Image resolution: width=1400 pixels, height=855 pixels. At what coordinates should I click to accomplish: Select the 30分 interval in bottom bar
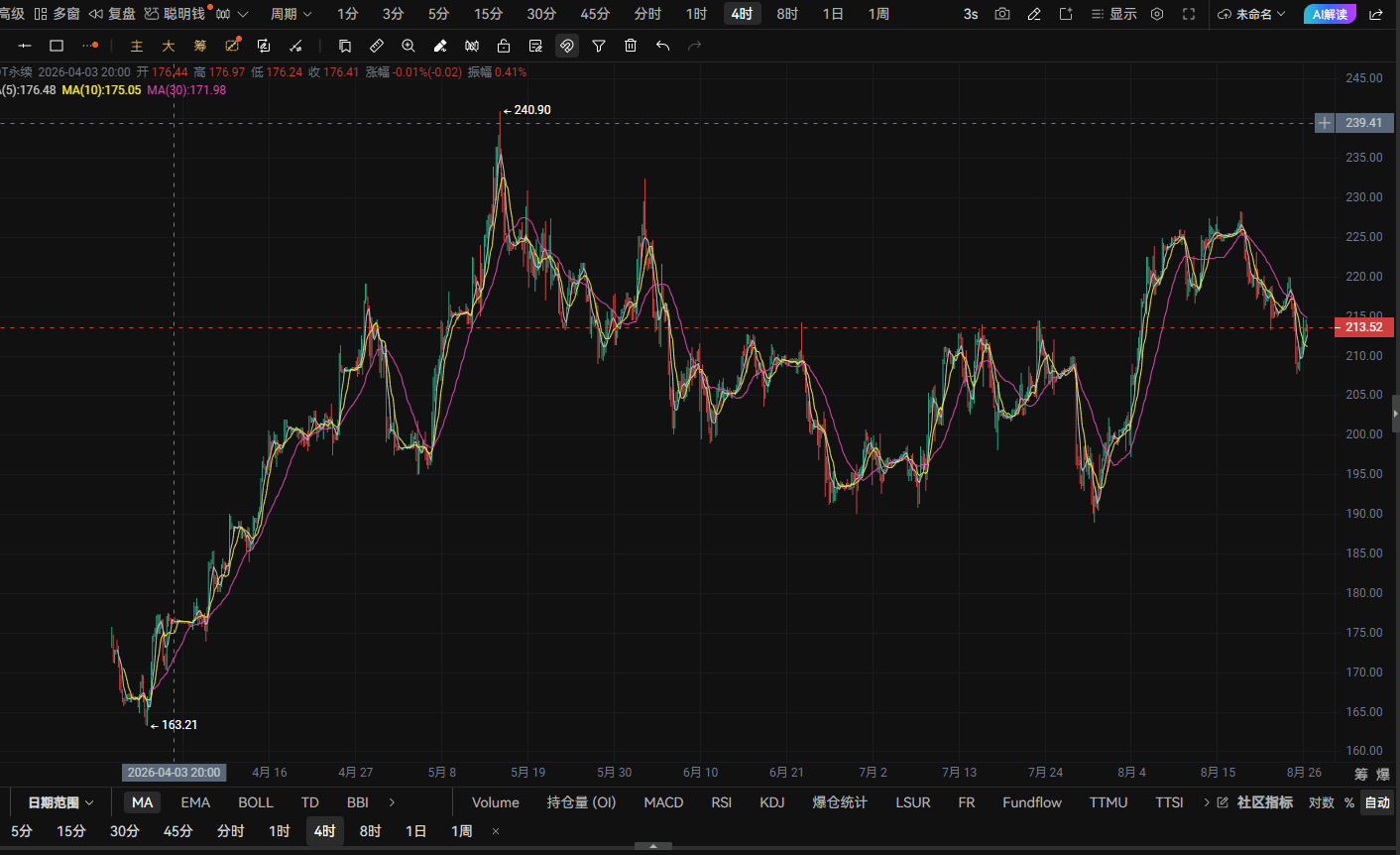[x=124, y=831]
